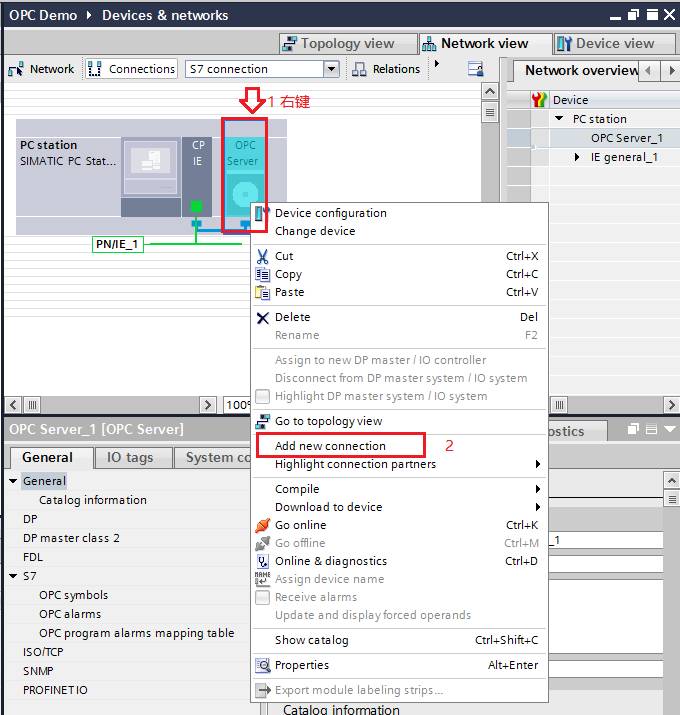Click the view settings icon beside Relations
Image resolution: width=680 pixels, height=715 pixels.
pyautogui.click(x=476, y=69)
